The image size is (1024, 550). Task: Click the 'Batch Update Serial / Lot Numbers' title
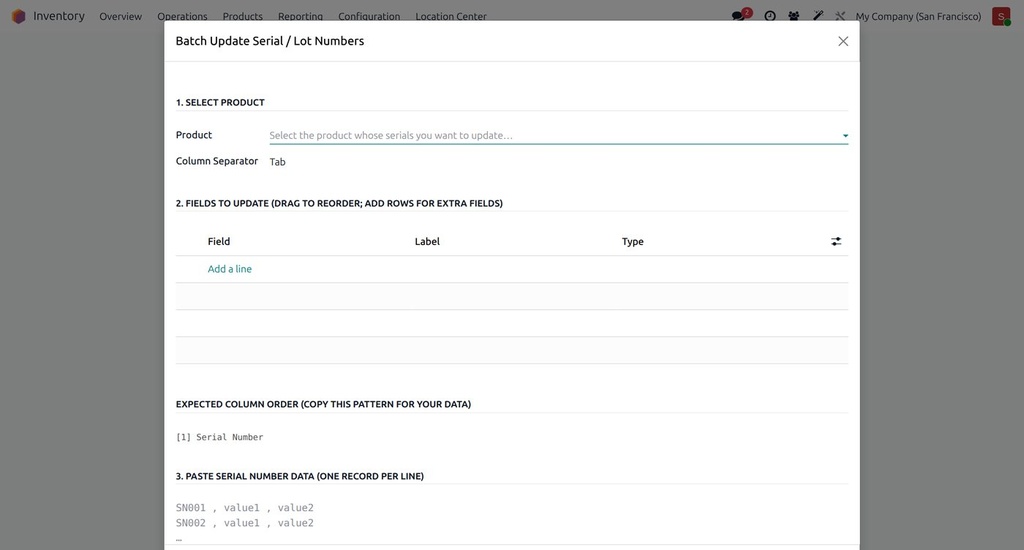click(x=270, y=40)
